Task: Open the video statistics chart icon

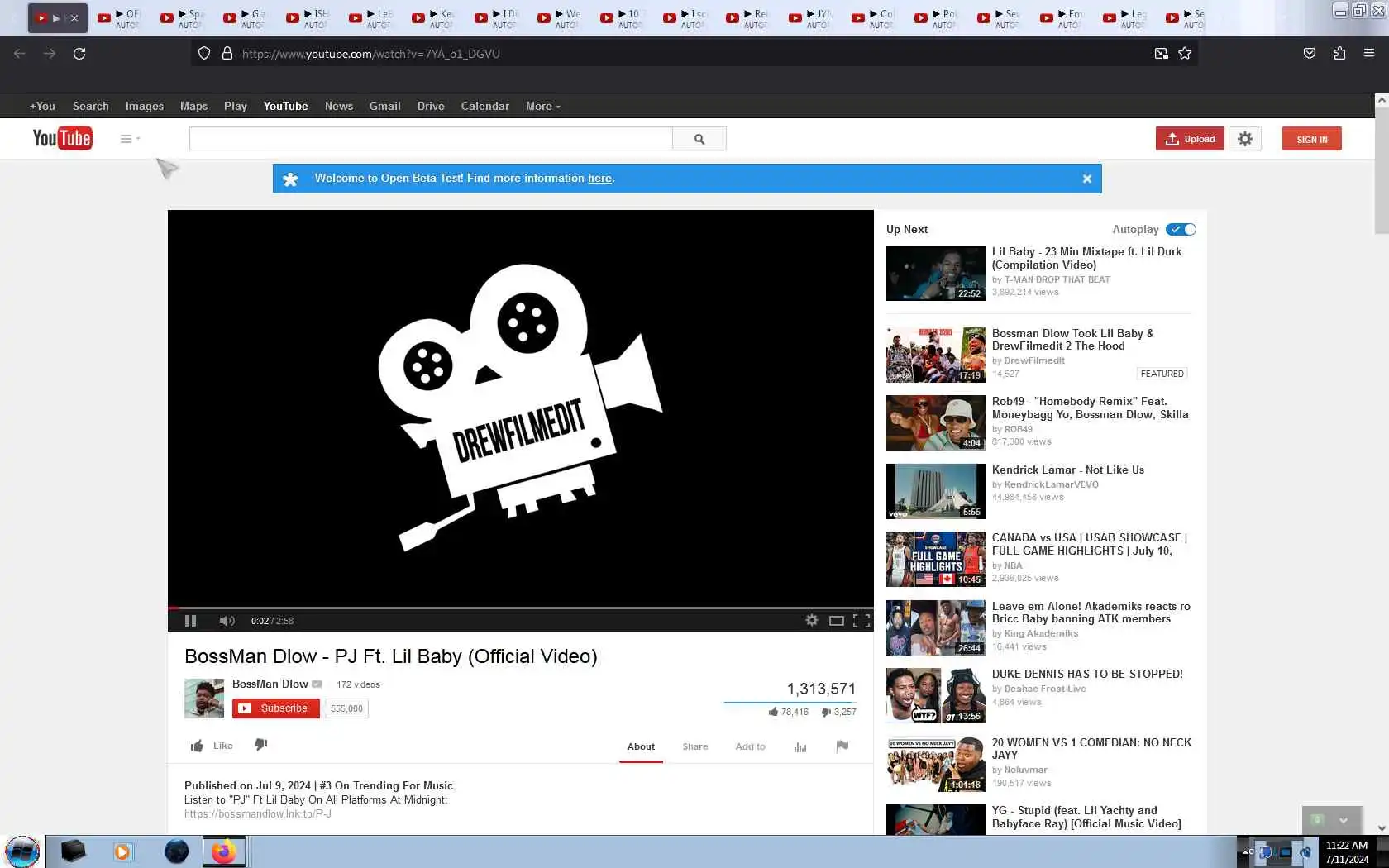Action: coord(800,746)
